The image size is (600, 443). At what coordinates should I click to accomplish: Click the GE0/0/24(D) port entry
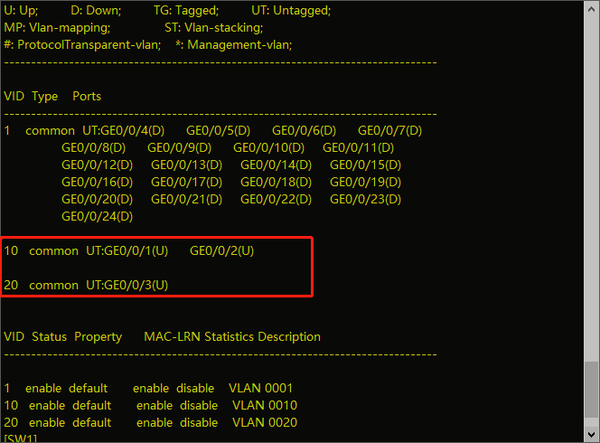click(98, 216)
